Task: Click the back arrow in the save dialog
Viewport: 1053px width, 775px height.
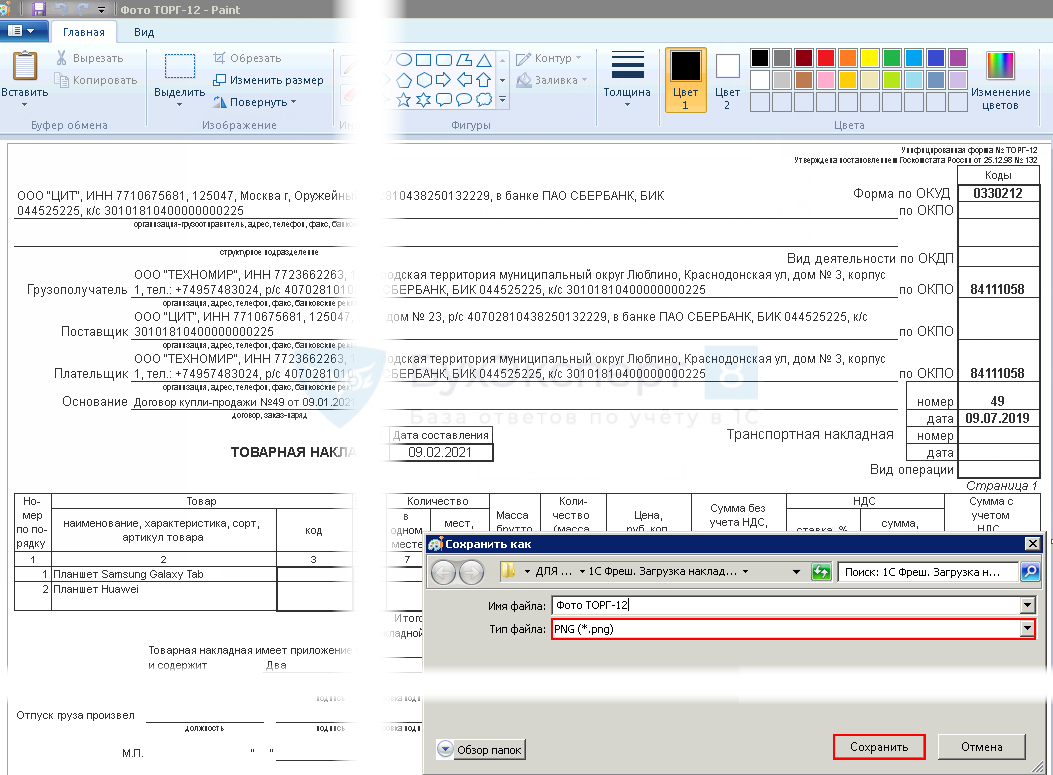Action: coord(443,572)
